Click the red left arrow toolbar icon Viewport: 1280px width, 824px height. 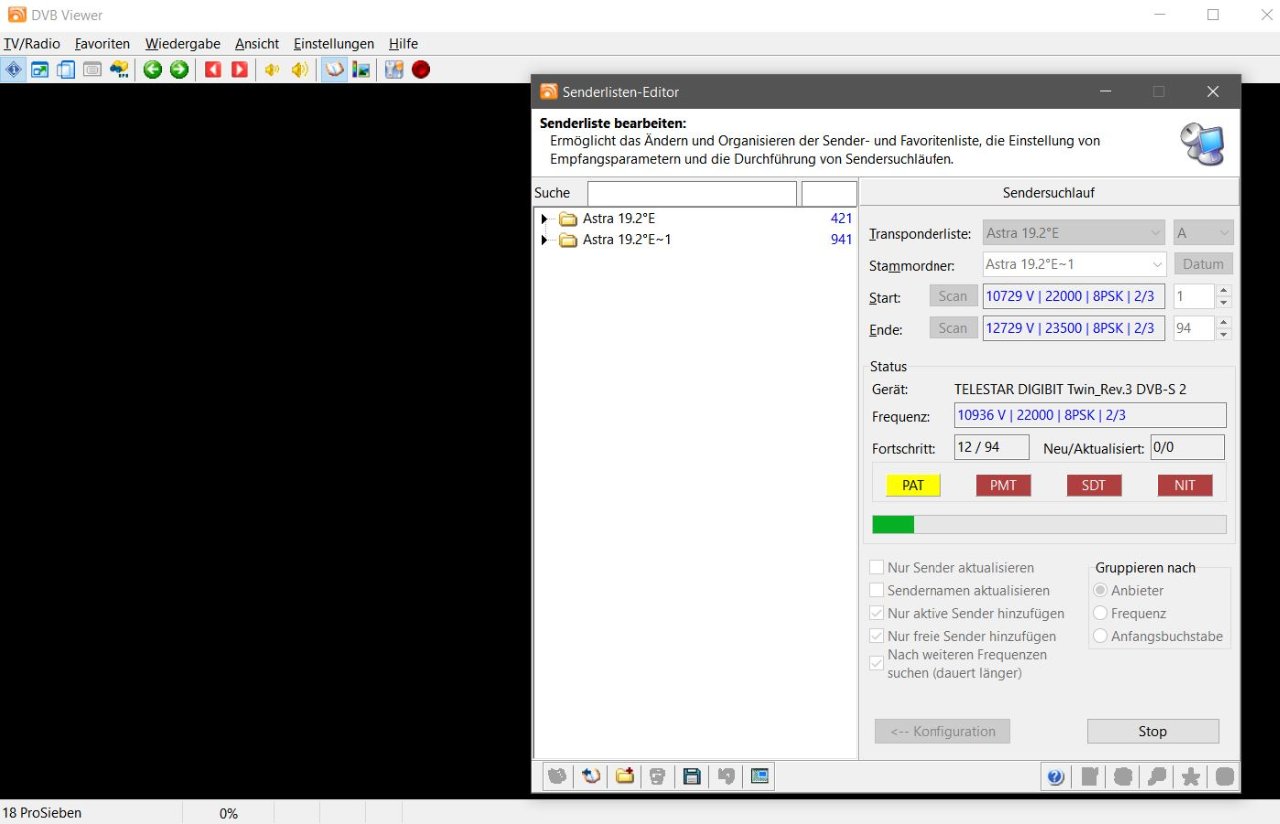(212, 70)
